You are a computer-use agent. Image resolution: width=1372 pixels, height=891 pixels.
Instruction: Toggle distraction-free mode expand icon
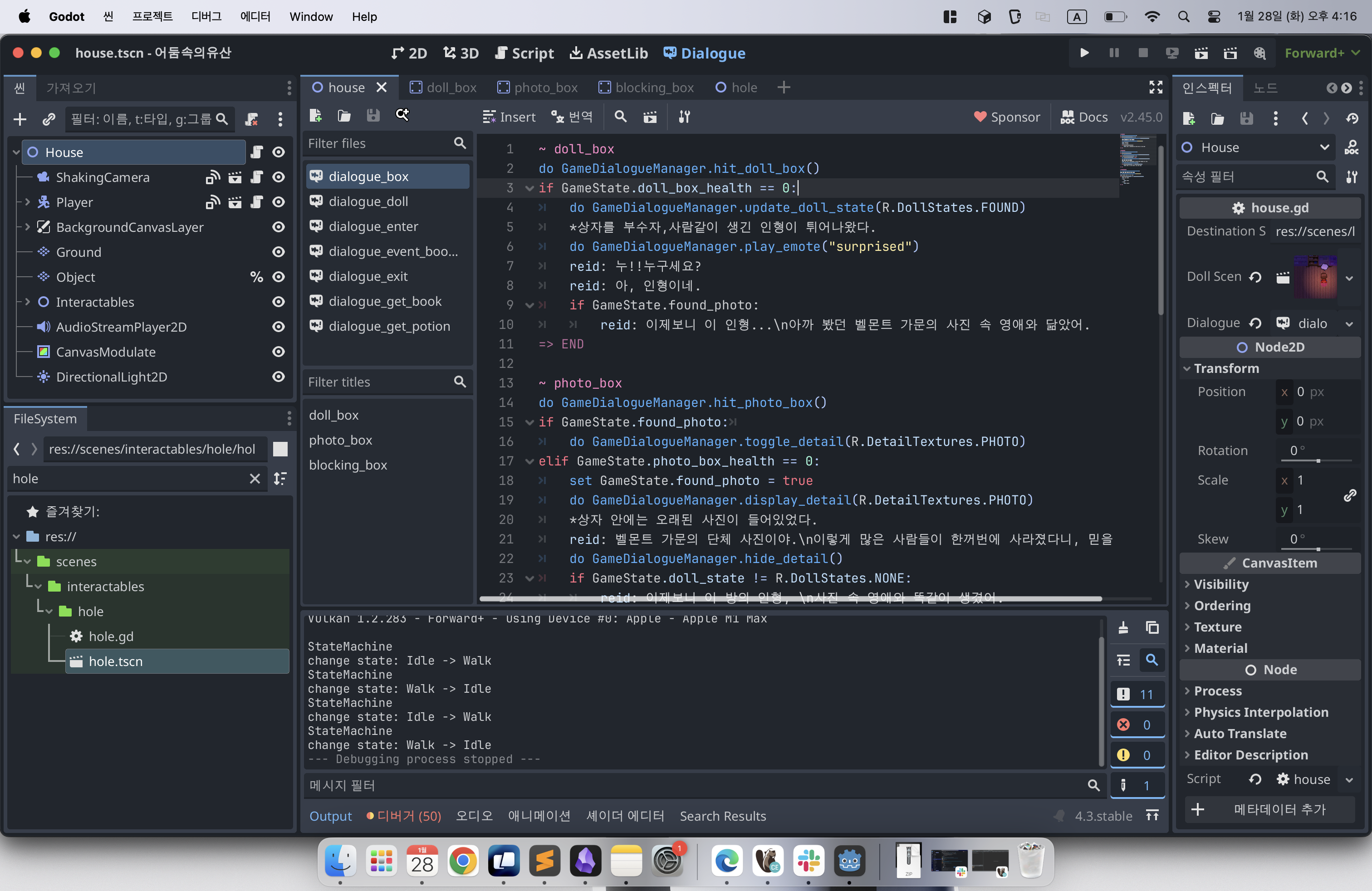click(x=1155, y=88)
